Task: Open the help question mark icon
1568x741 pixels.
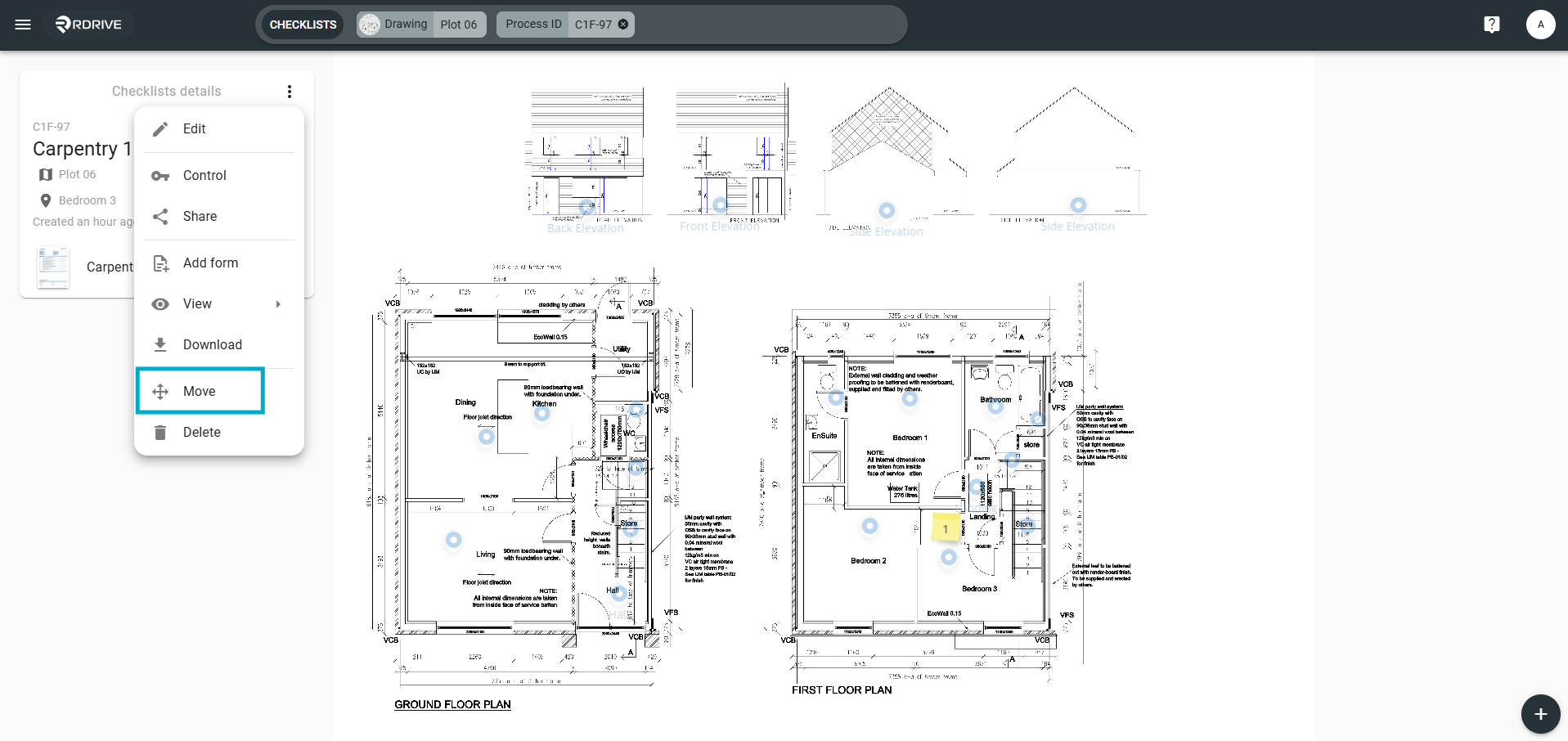Action: tap(1492, 25)
